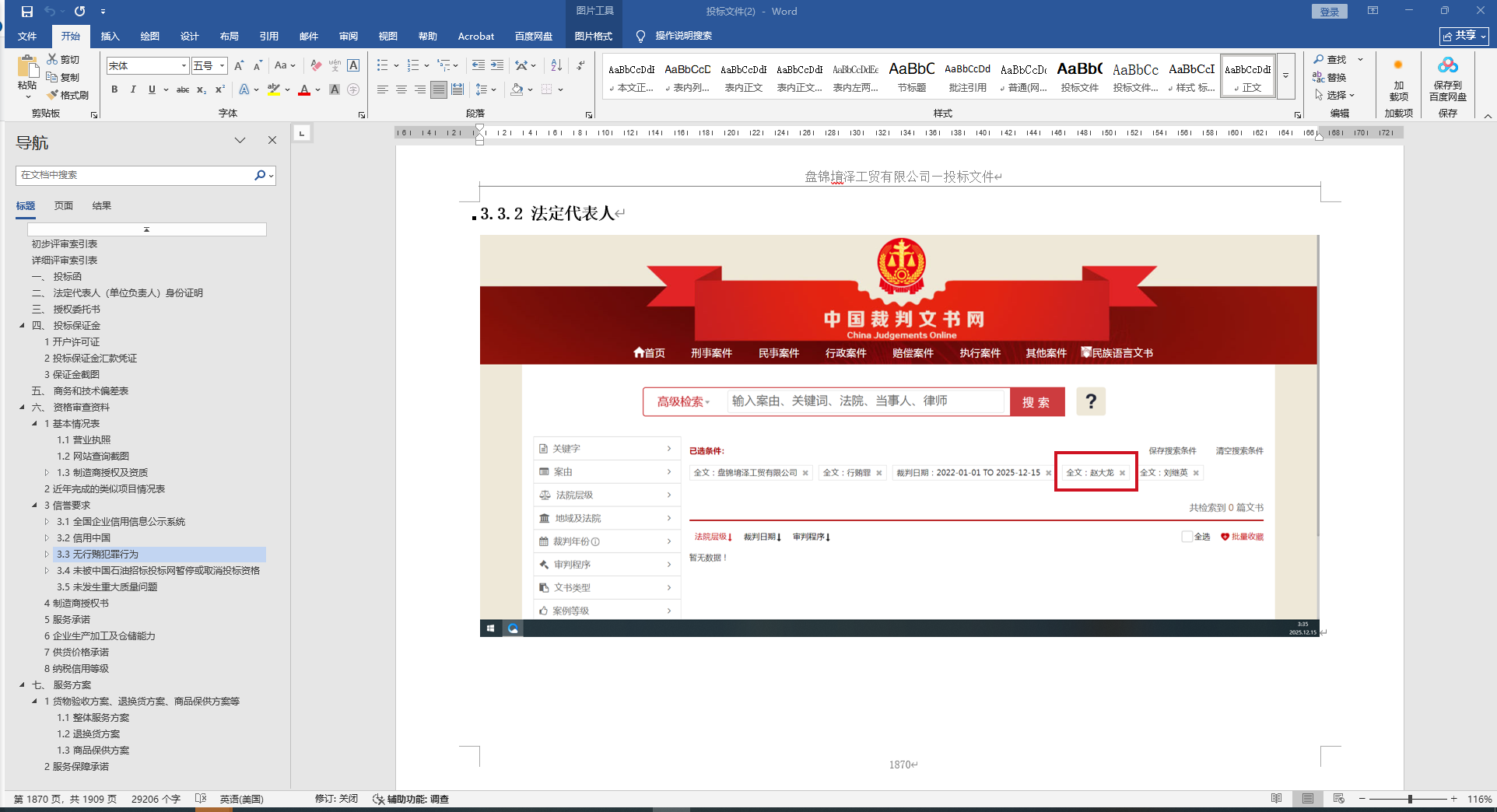Toggle bold formatting
Viewport: 1497px width, 812px height.
pyautogui.click(x=114, y=89)
